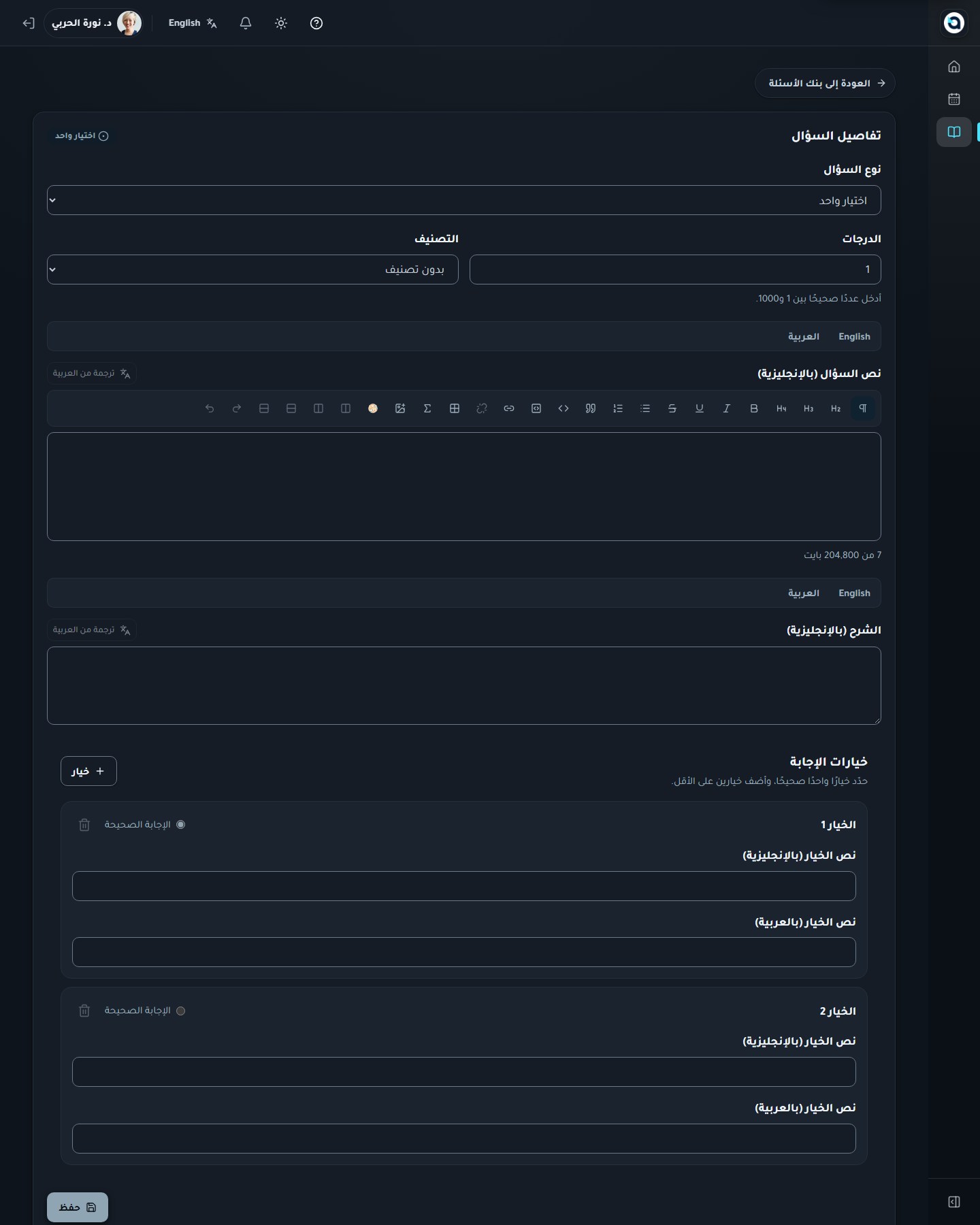The image size is (980, 1225).
Task: Insert a math formula using the sigma icon
Action: 427,408
